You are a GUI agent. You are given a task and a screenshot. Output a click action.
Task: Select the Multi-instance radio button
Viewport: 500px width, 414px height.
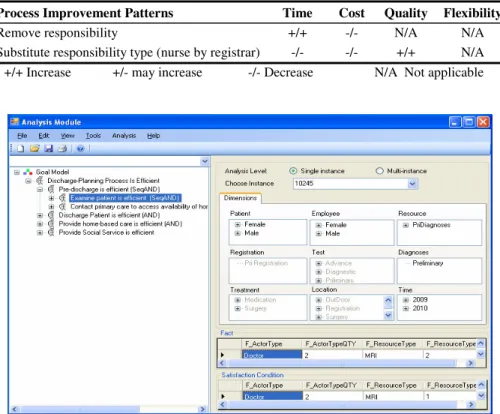[379, 171]
